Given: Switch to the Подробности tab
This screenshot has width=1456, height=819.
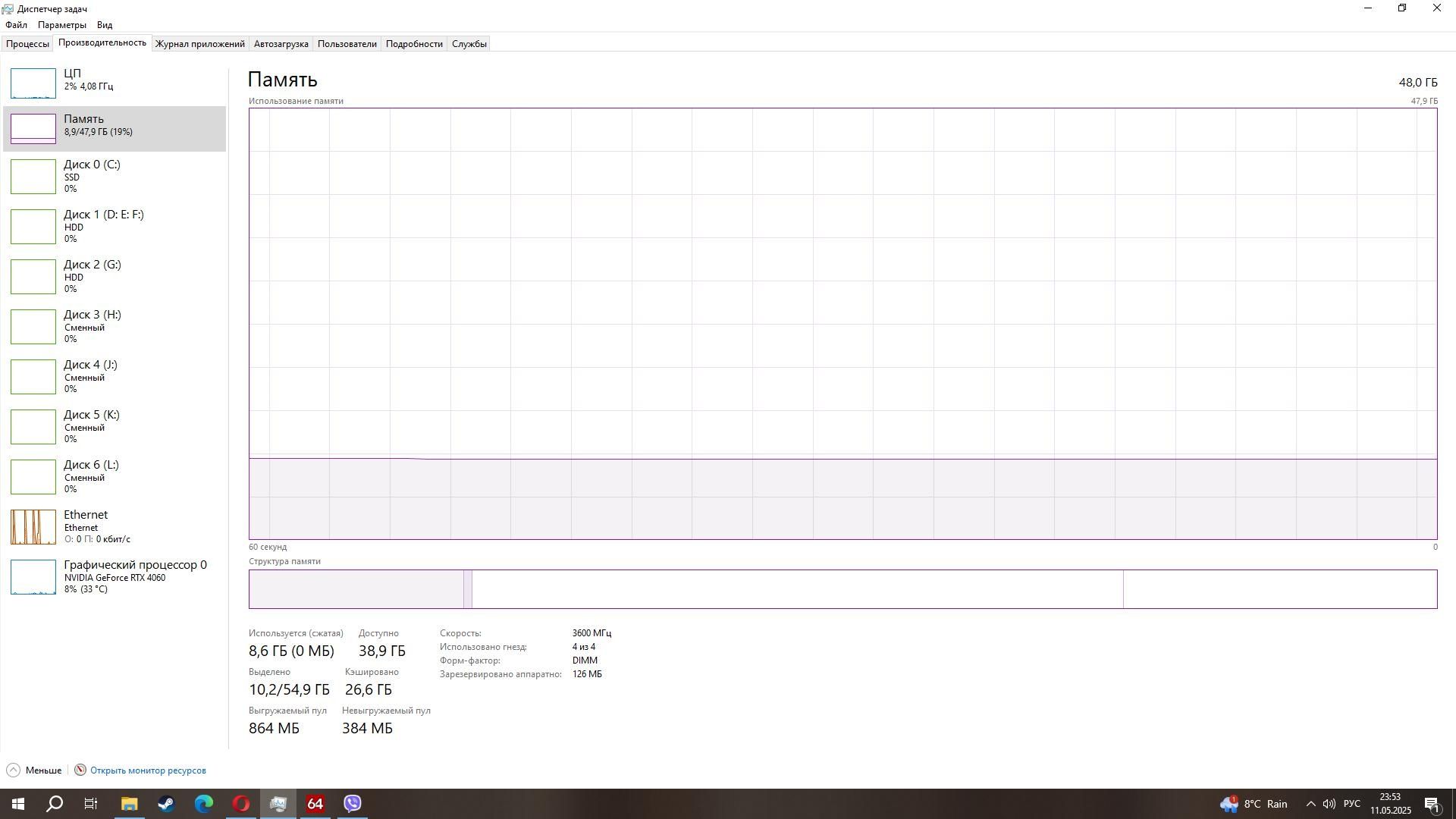Looking at the screenshot, I should coord(414,44).
